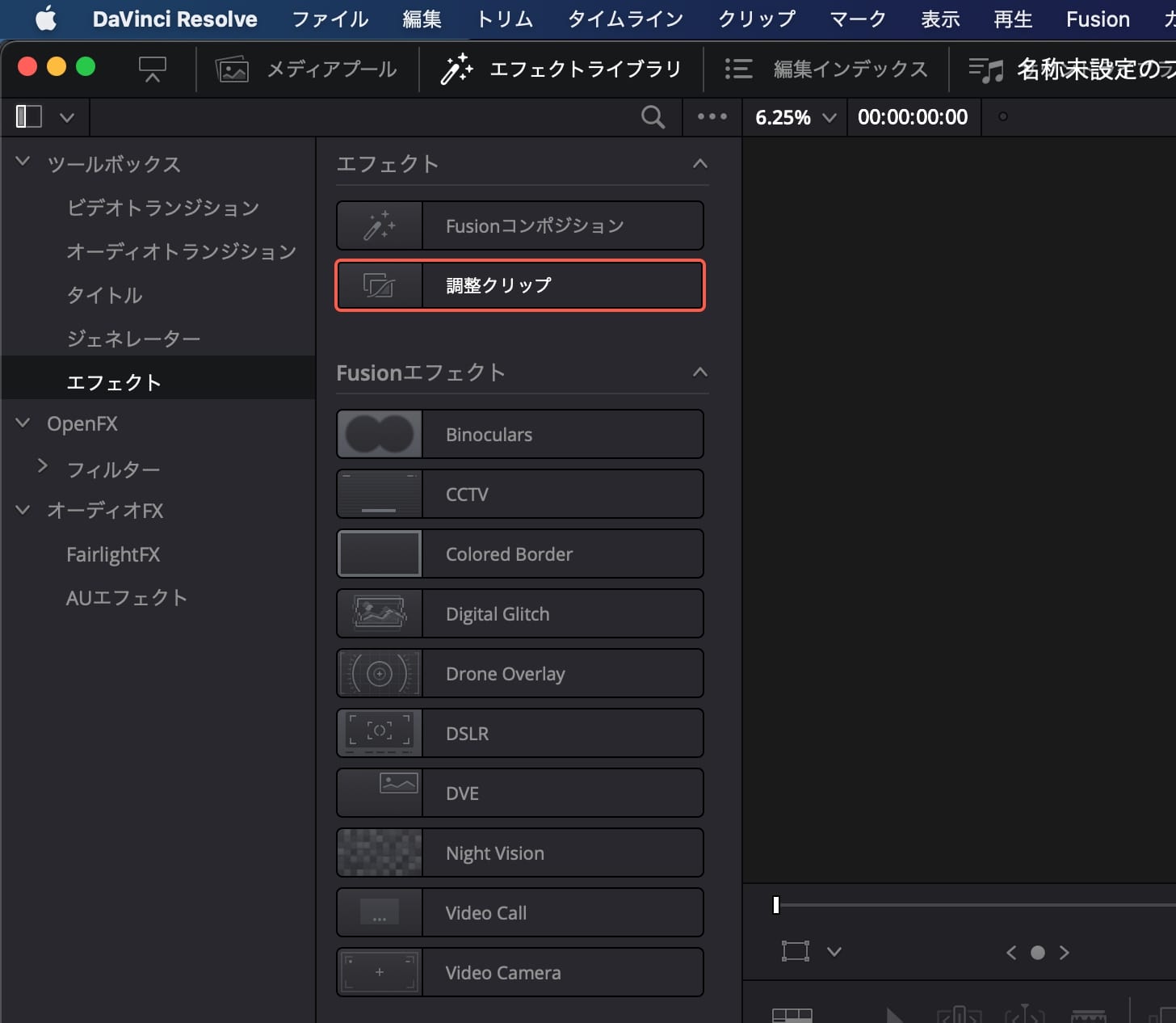Open the 編集 menu
Screen dimensions: 1176x1023
point(422,19)
